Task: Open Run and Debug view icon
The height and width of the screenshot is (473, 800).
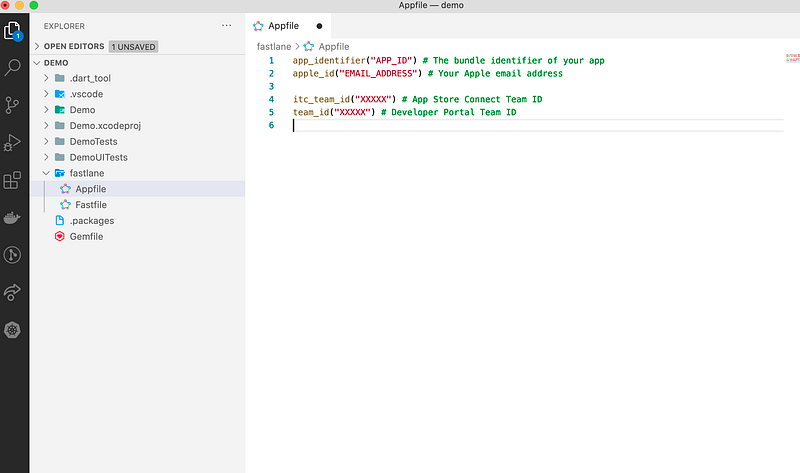Action: click(x=12, y=142)
